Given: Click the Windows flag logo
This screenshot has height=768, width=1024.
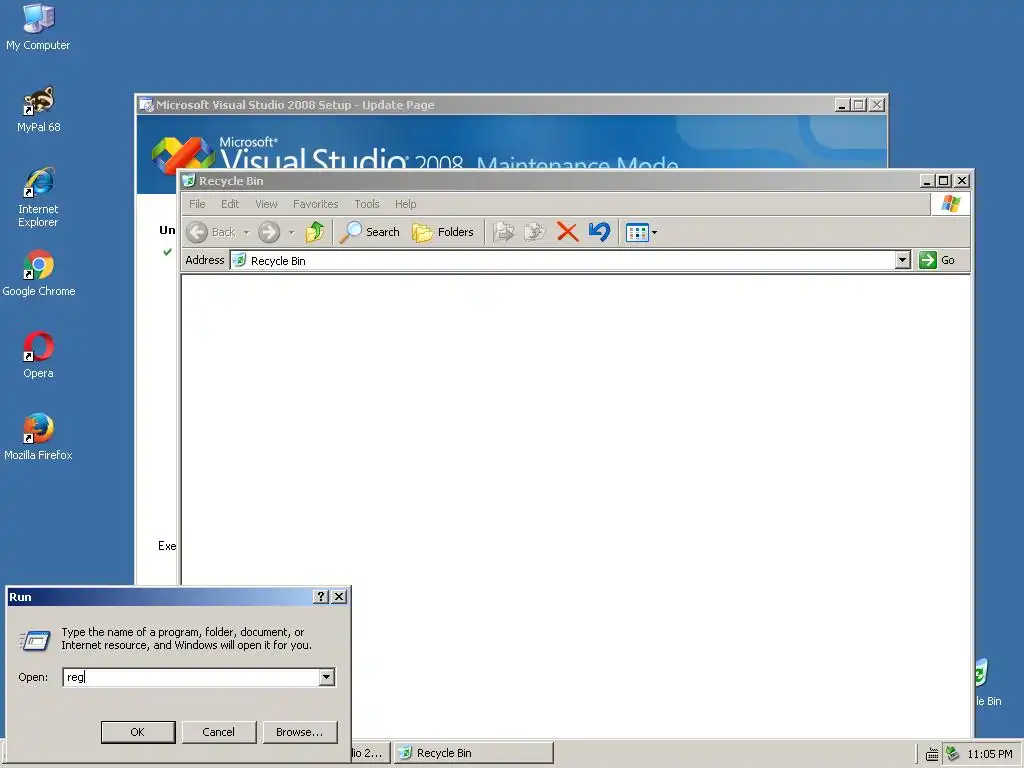Looking at the screenshot, I should pos(950,204).
